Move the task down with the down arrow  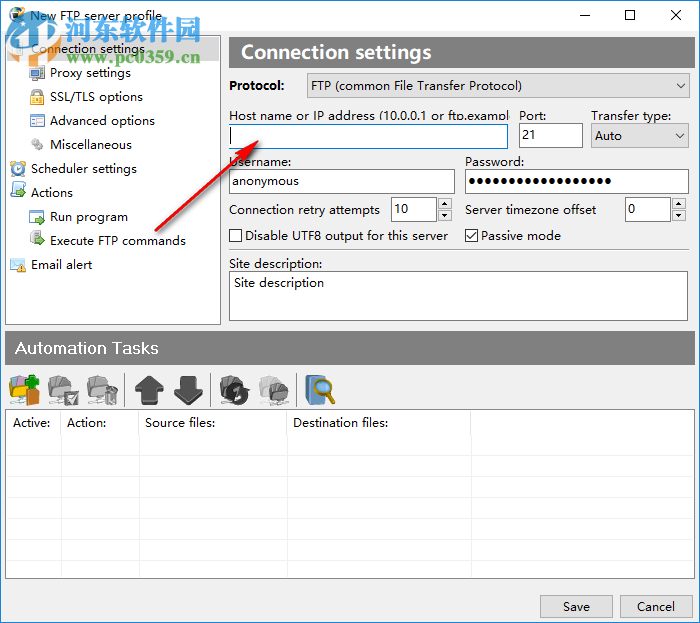188,390
